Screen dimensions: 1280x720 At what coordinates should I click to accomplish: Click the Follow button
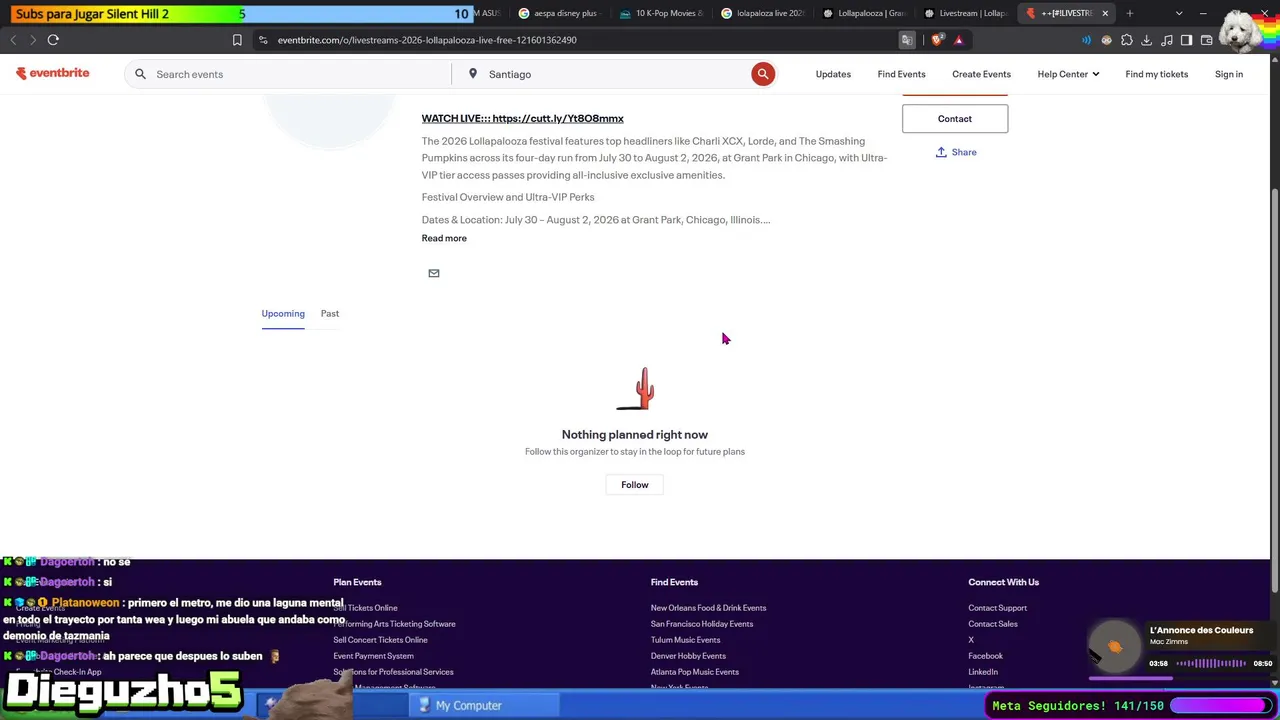[x=635, y=485]
